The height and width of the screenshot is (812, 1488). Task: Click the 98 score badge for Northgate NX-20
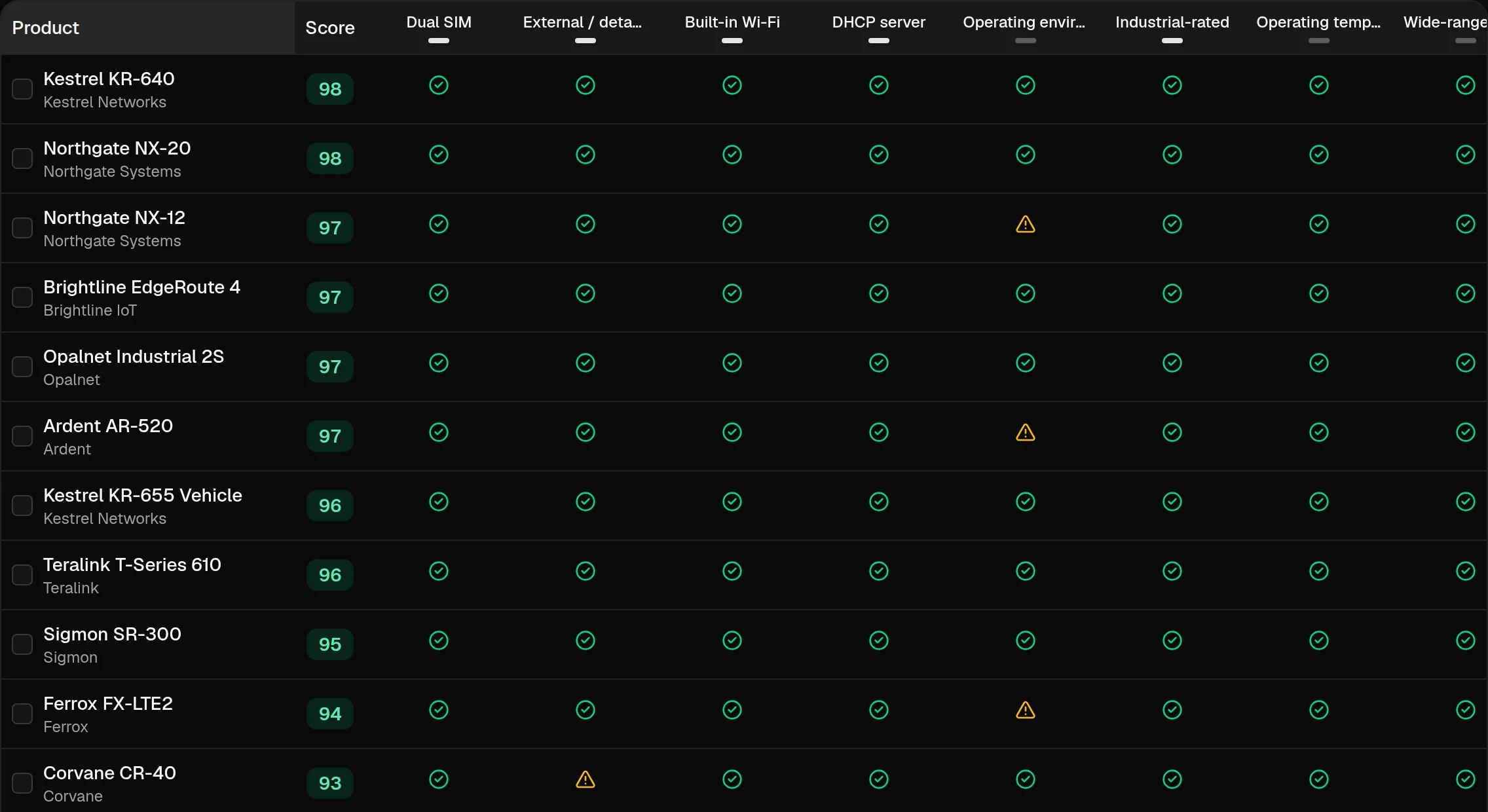(330, 158)
